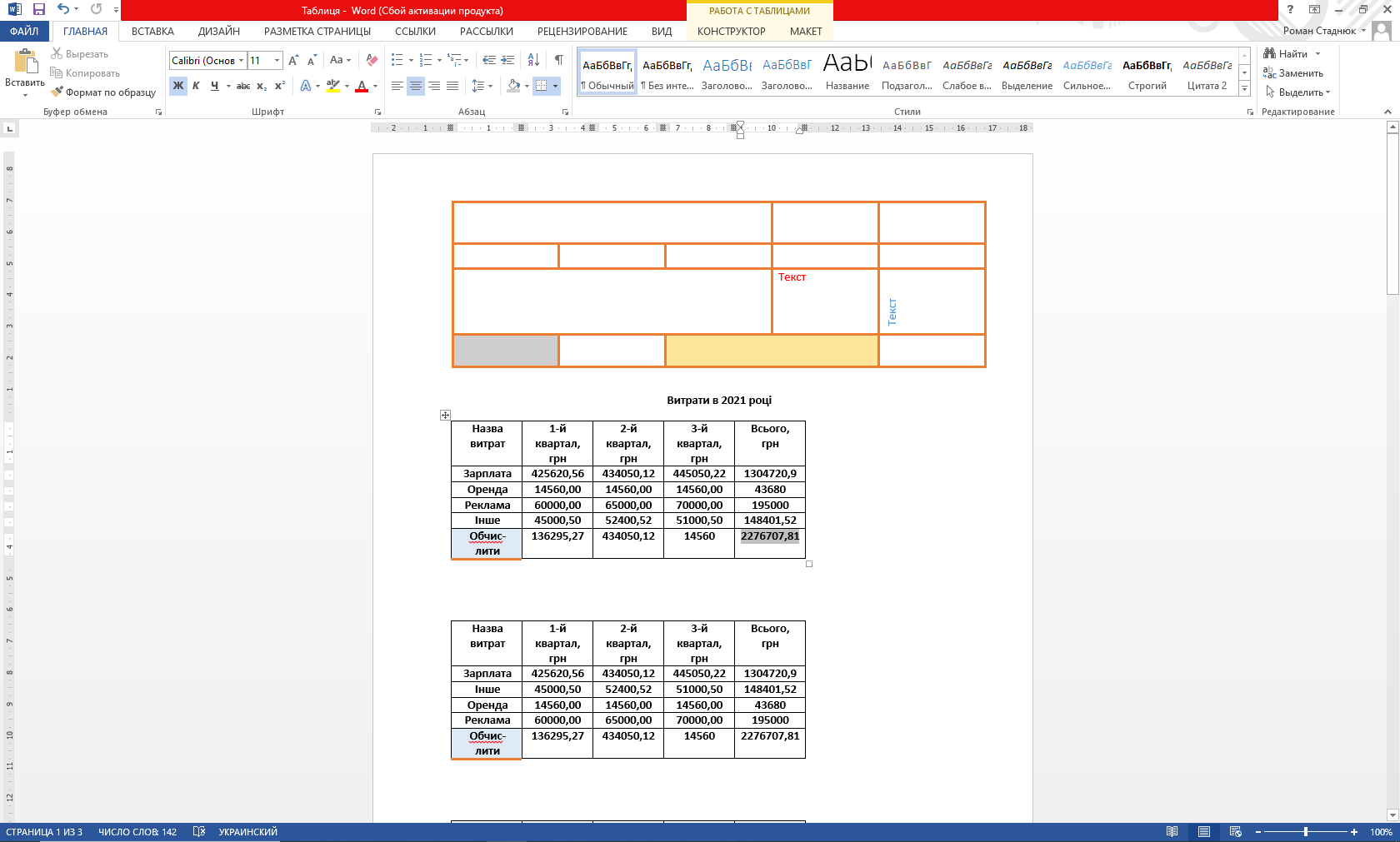The image size is (1400, 842).
Task: Click the decrease indent icon
Action: 488,60
